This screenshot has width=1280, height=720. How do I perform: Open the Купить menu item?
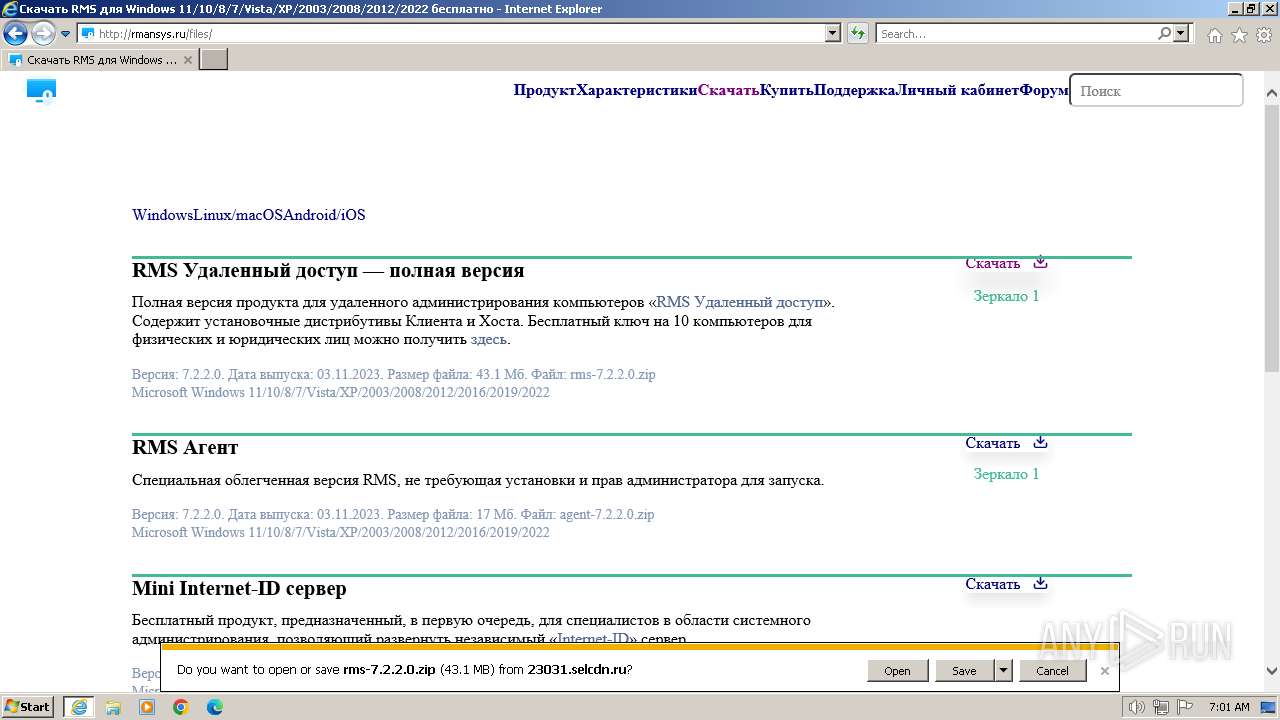pyautogui.click(x=787, y=90)
